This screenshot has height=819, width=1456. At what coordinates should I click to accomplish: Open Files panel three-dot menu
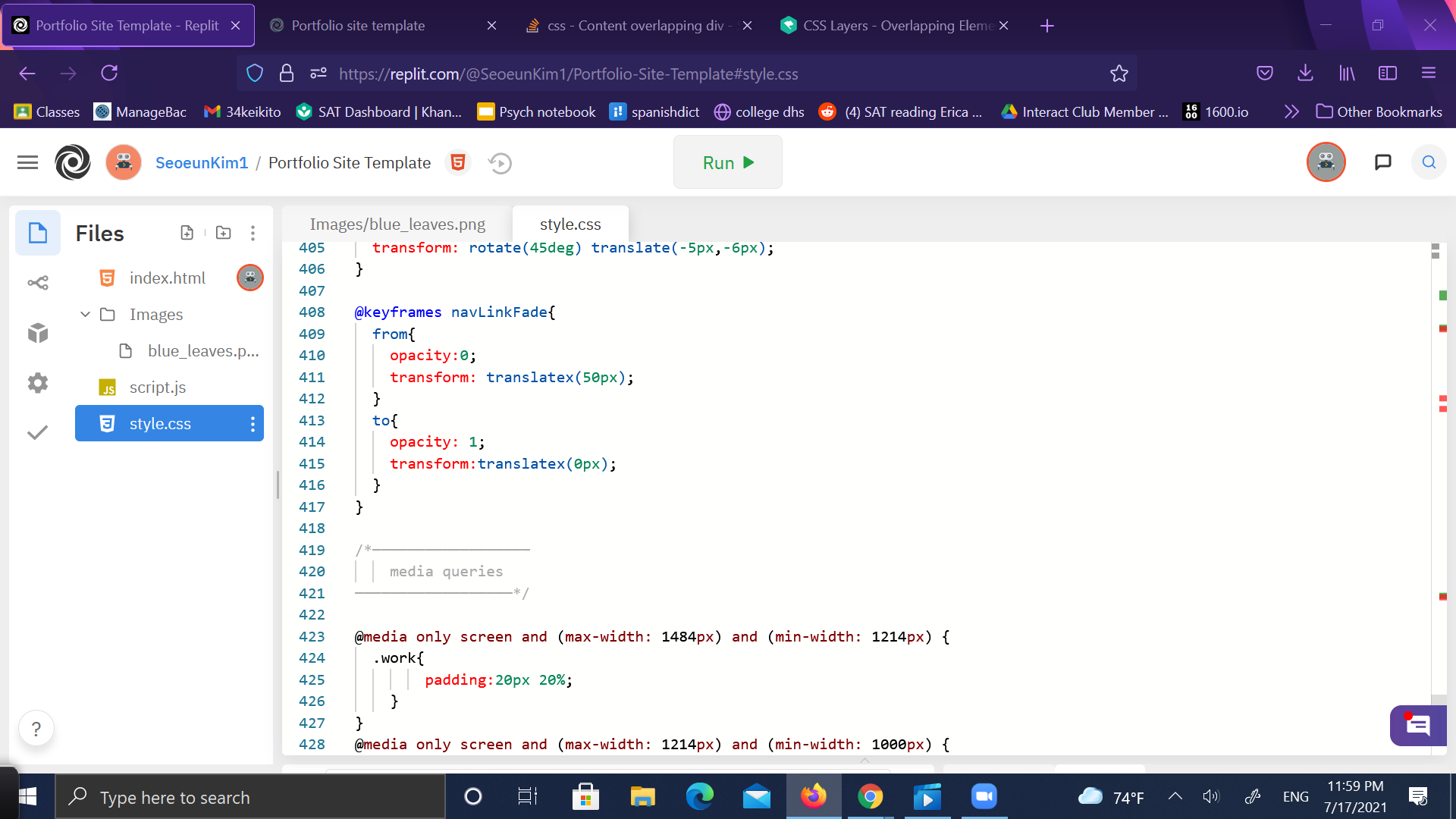click(x=253, y=233)
